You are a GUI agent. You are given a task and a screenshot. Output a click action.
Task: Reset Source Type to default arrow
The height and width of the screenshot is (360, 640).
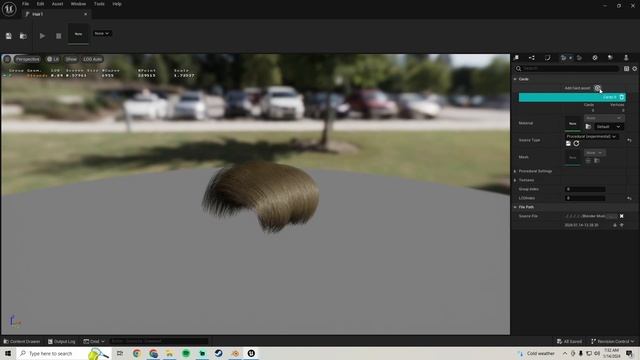629,140
